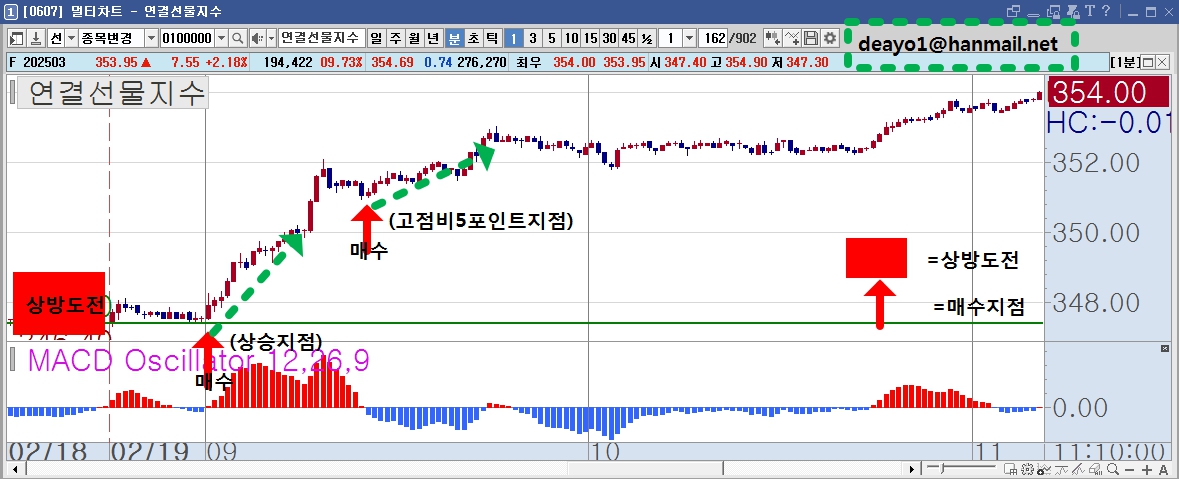Click the magnifier symbol search icon
Viewport: 1179px width, 479px height.
[x=237, y=38]
